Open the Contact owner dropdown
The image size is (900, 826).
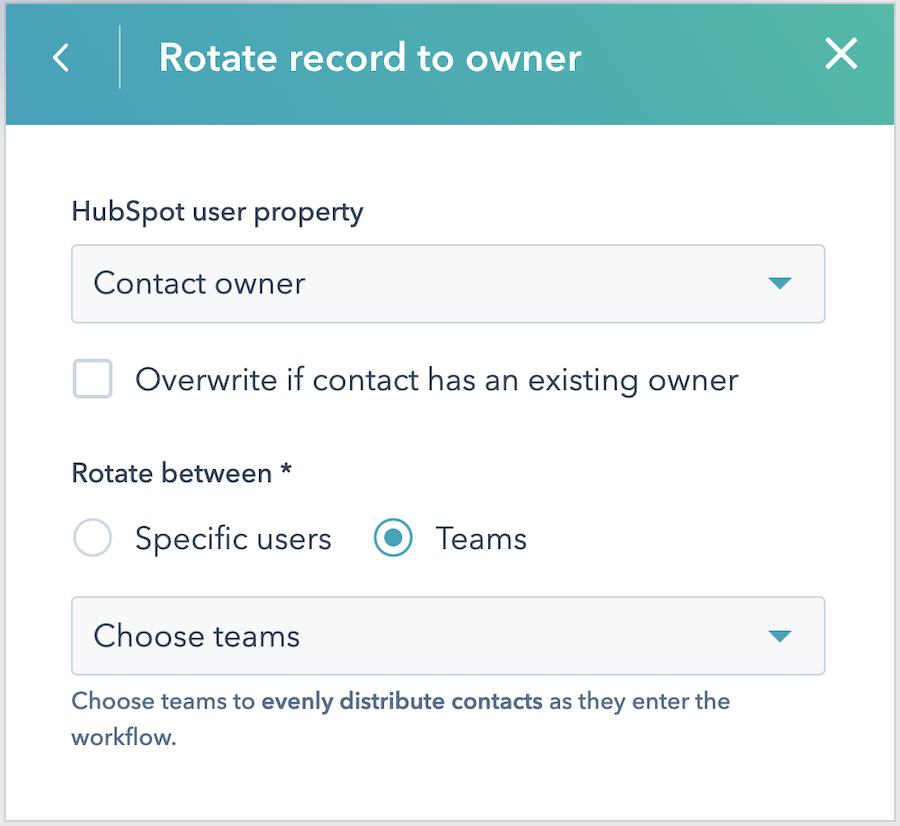448,284
